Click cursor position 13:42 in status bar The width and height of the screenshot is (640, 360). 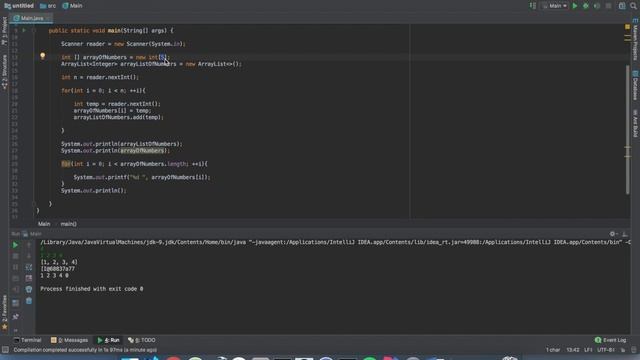[x=573, y=350]
